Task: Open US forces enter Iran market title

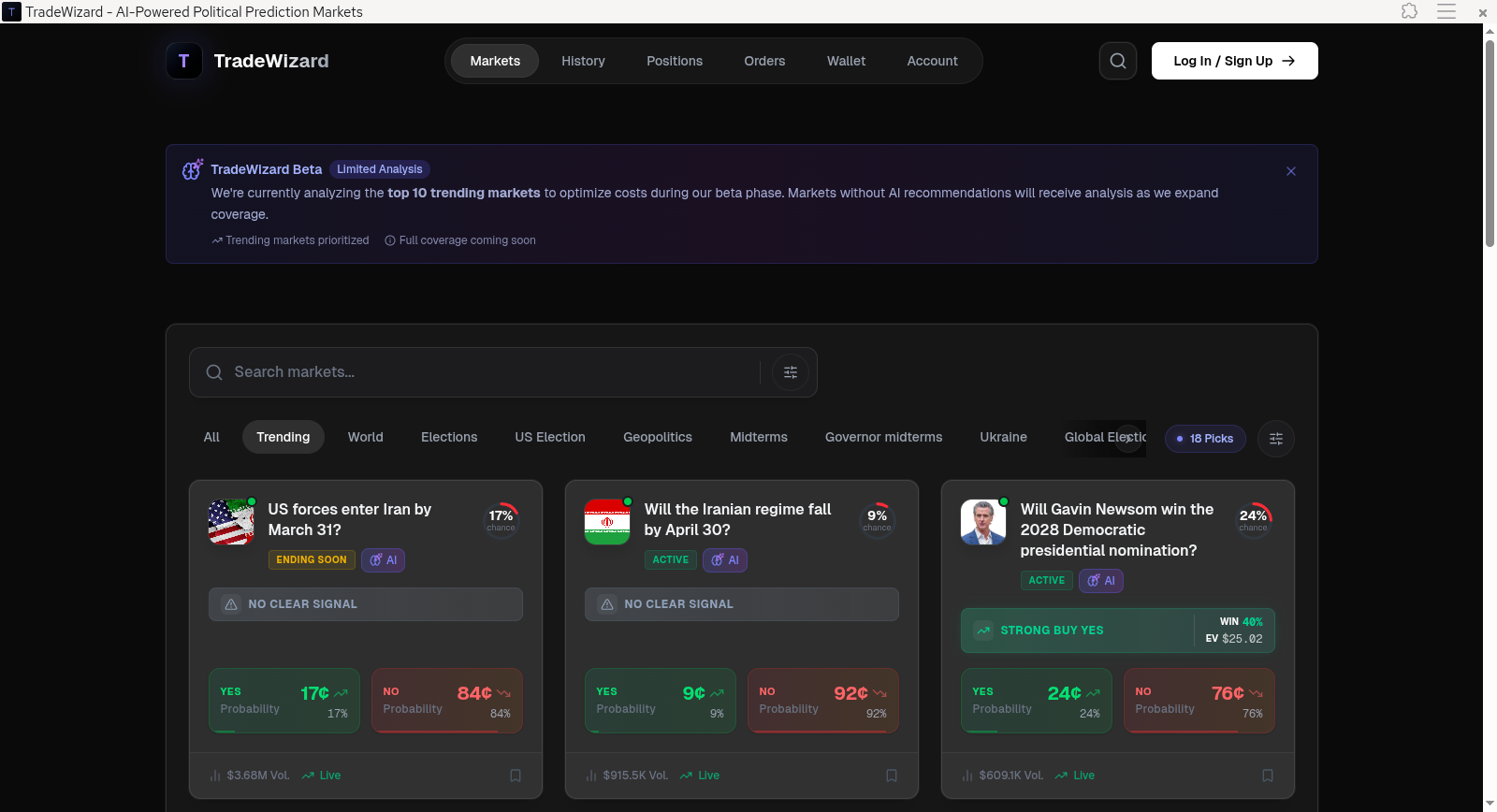Action: [350, 519]
